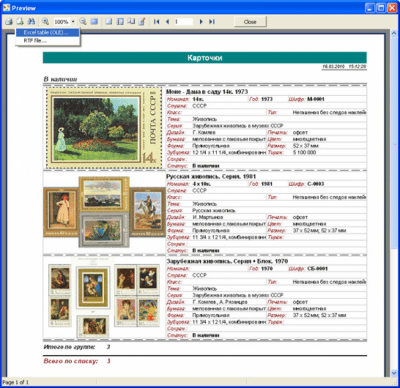This screenshot has height=388, width=400.
Task: Click the 'Page 1 of 1' status text
Action: tap(15, 382)
